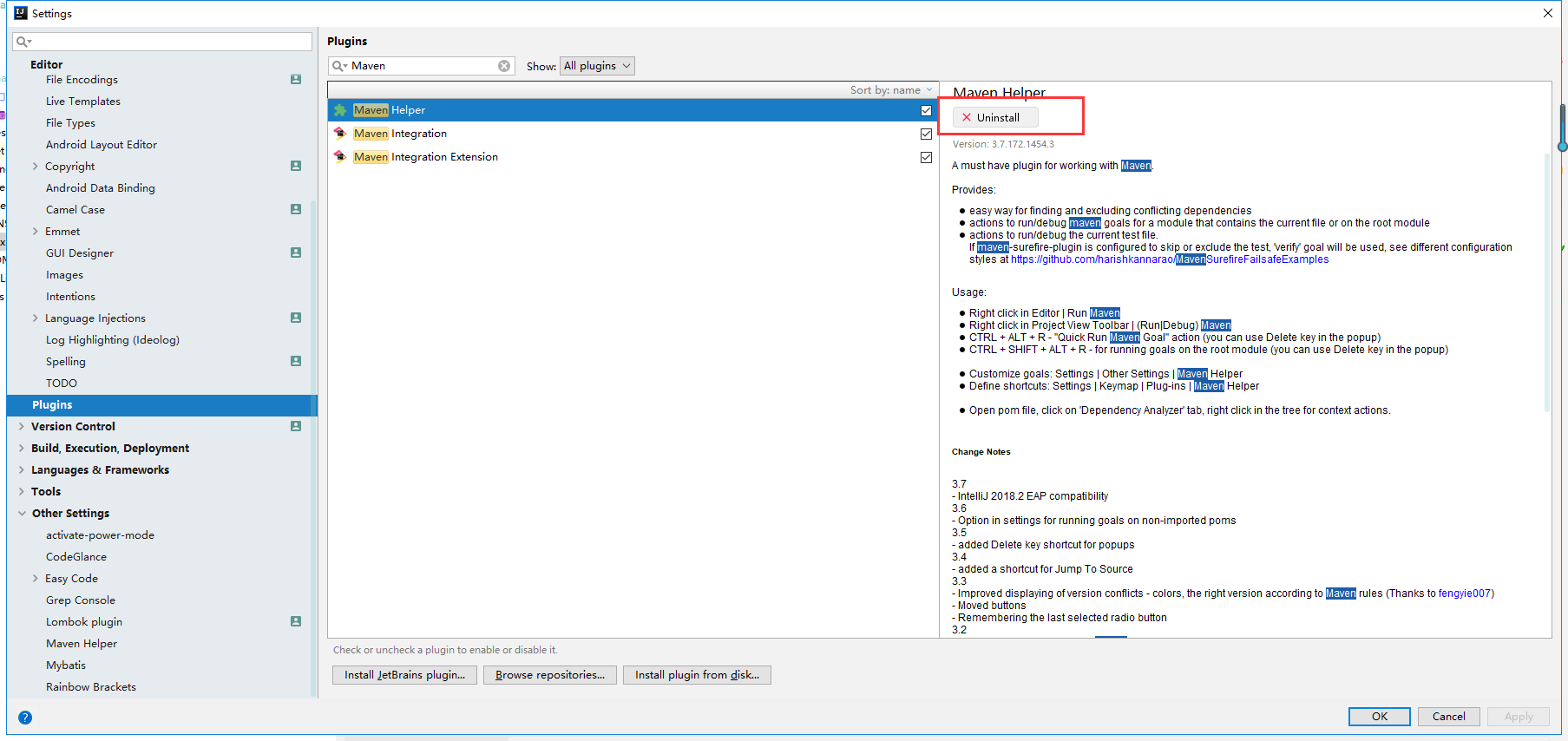The width and height of the screenshot is (1568, 741).
Task: Click the project-level icon beside Lombok plugin
Action: [296, 621]
